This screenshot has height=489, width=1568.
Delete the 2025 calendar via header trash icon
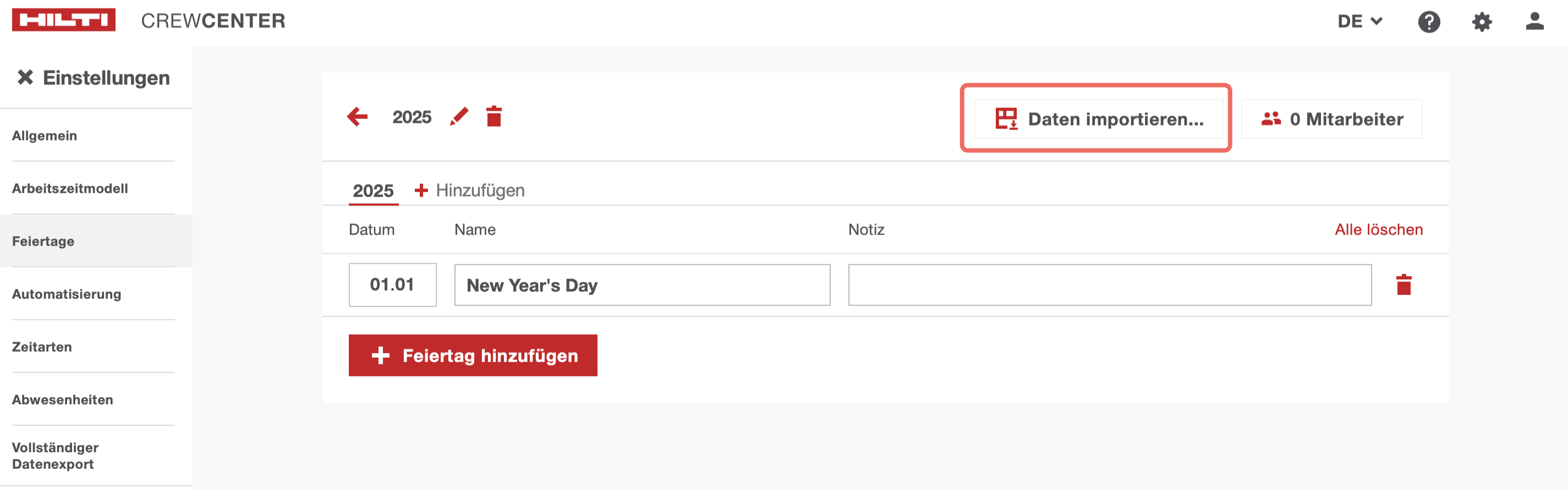click(494, 116)
